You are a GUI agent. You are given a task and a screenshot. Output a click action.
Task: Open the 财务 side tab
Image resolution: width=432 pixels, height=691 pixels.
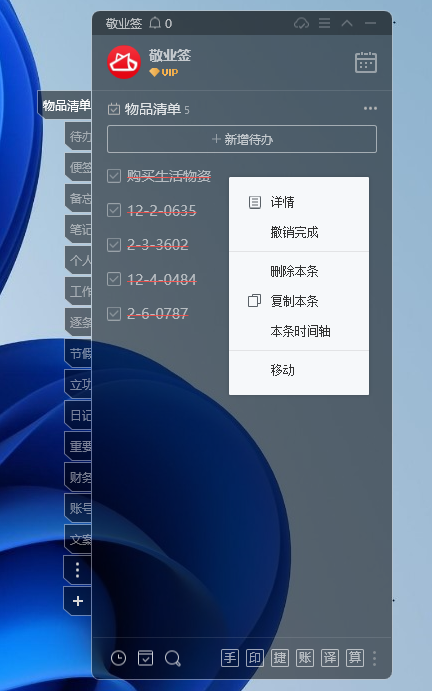[x=78, y=477]
